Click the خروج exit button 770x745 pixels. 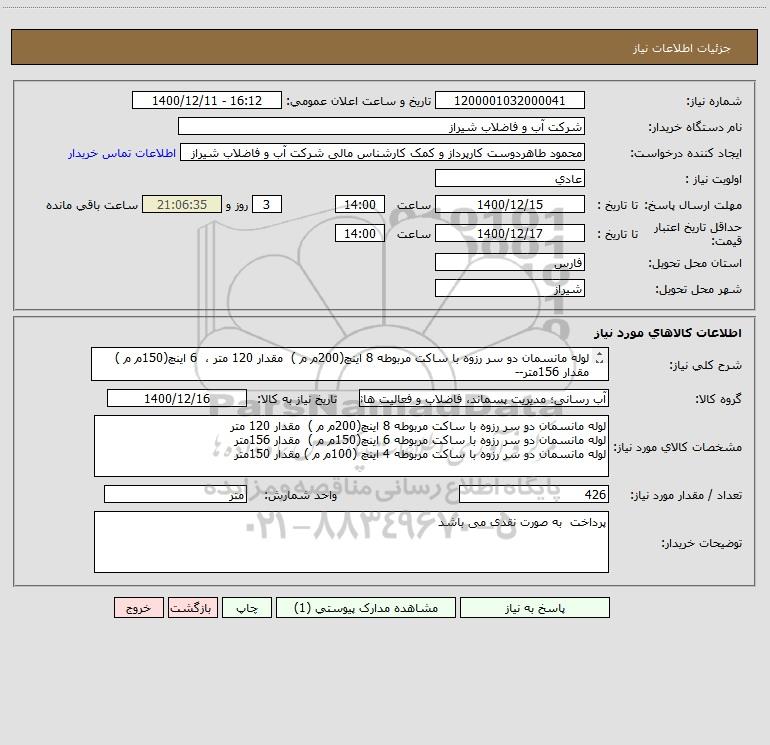pyautogui.click(x=138, y=607)
